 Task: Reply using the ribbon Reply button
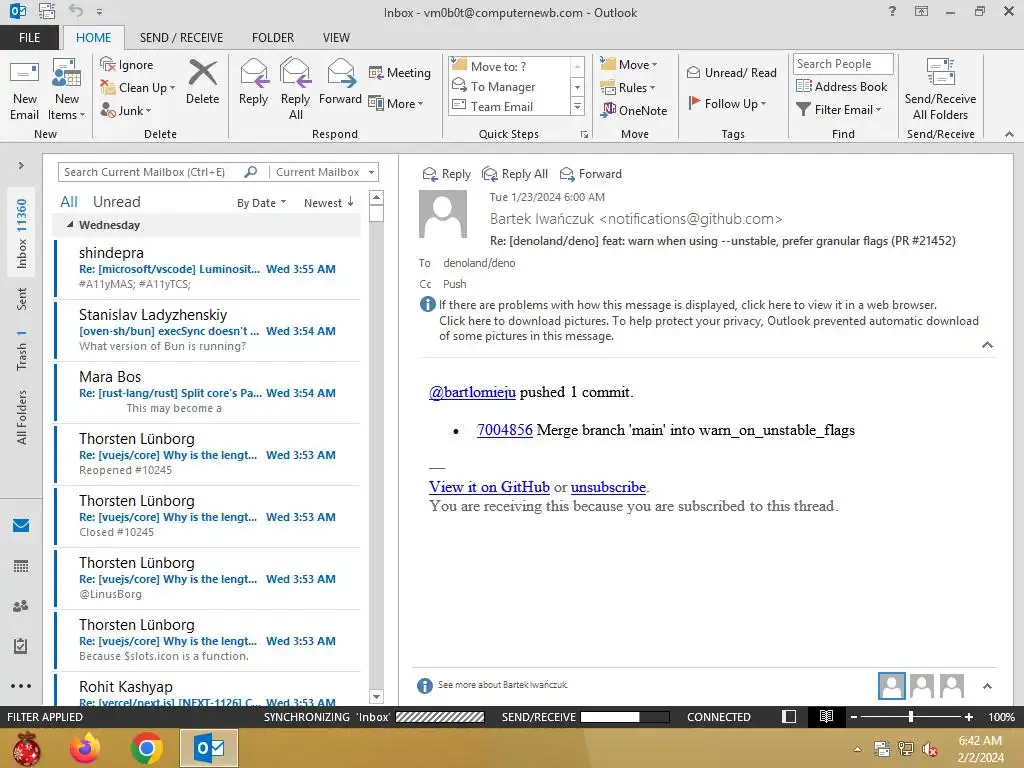pyautogui.click(x=253, y=82)
